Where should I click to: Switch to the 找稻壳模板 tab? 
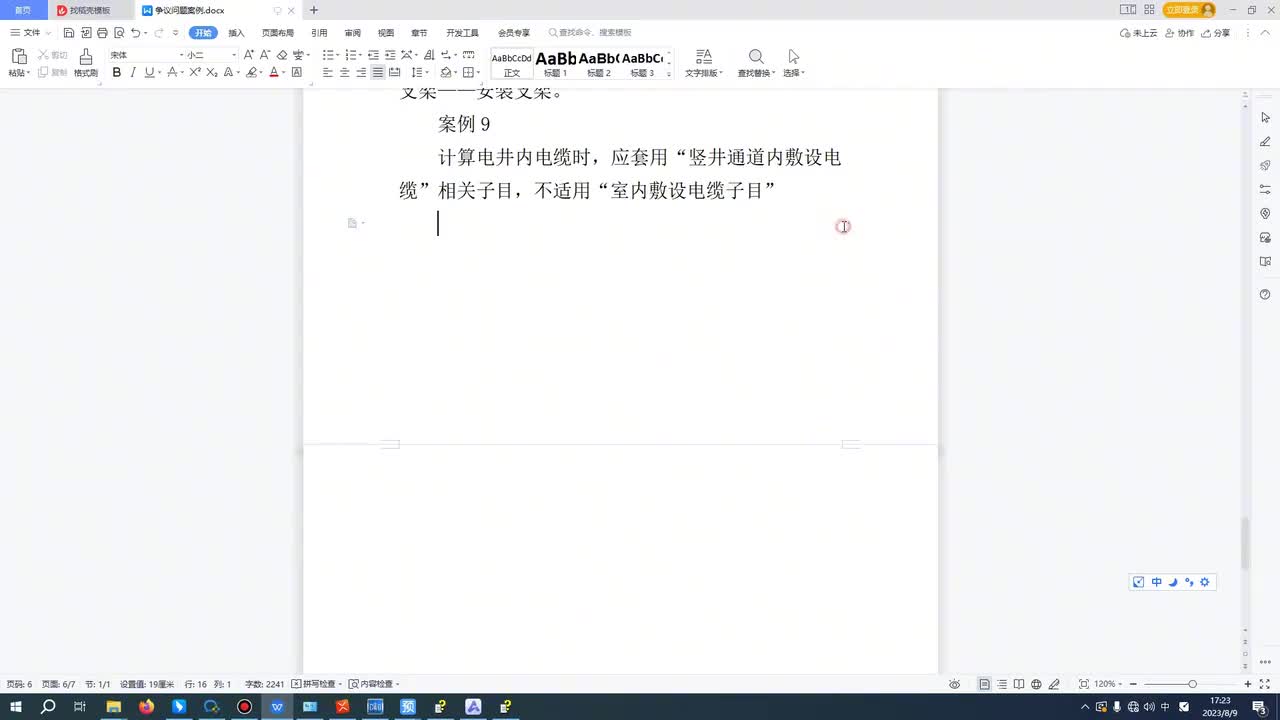[x=90, y=10]
